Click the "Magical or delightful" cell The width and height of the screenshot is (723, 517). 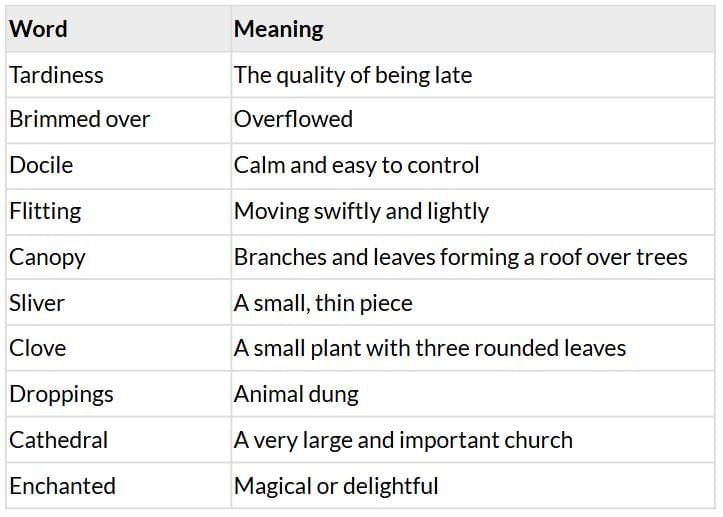[x=336, y=486]
